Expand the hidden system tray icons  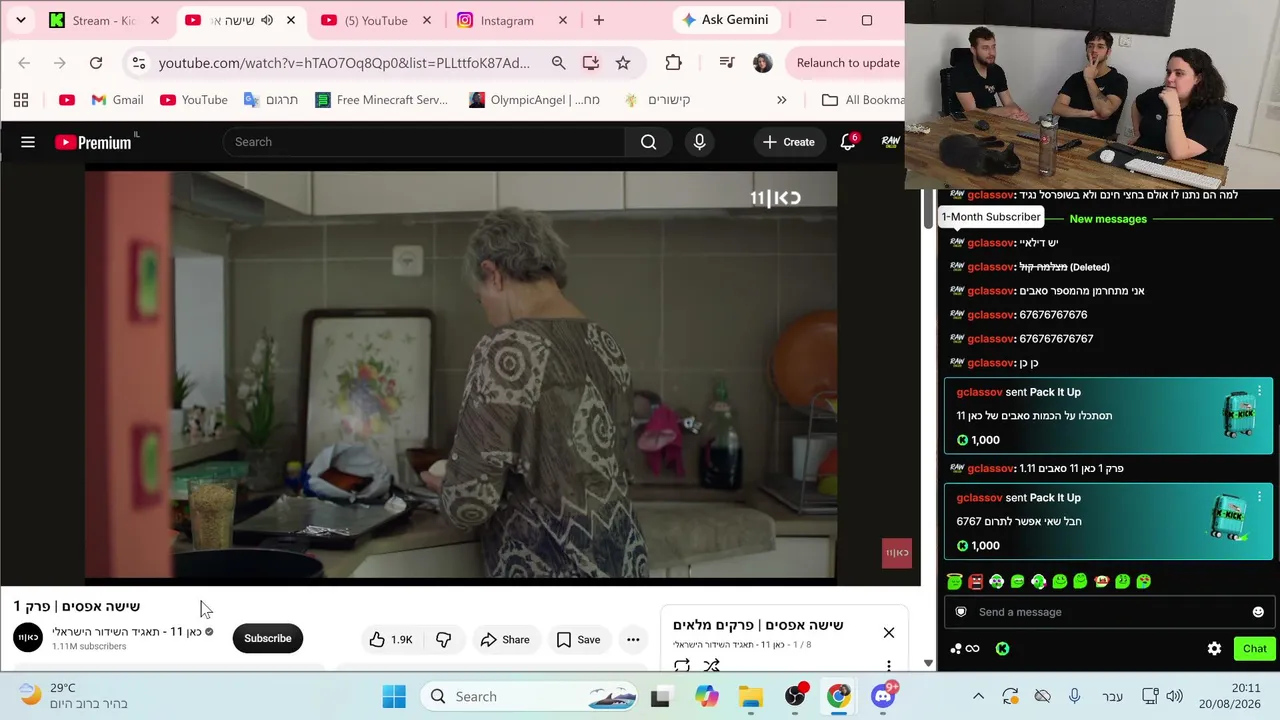pyautogui.click(x=978, y=697)
